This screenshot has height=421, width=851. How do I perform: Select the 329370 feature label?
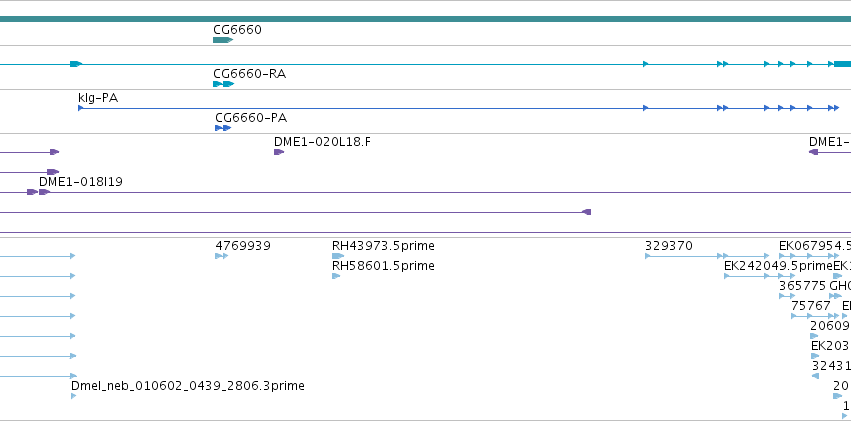669,246
